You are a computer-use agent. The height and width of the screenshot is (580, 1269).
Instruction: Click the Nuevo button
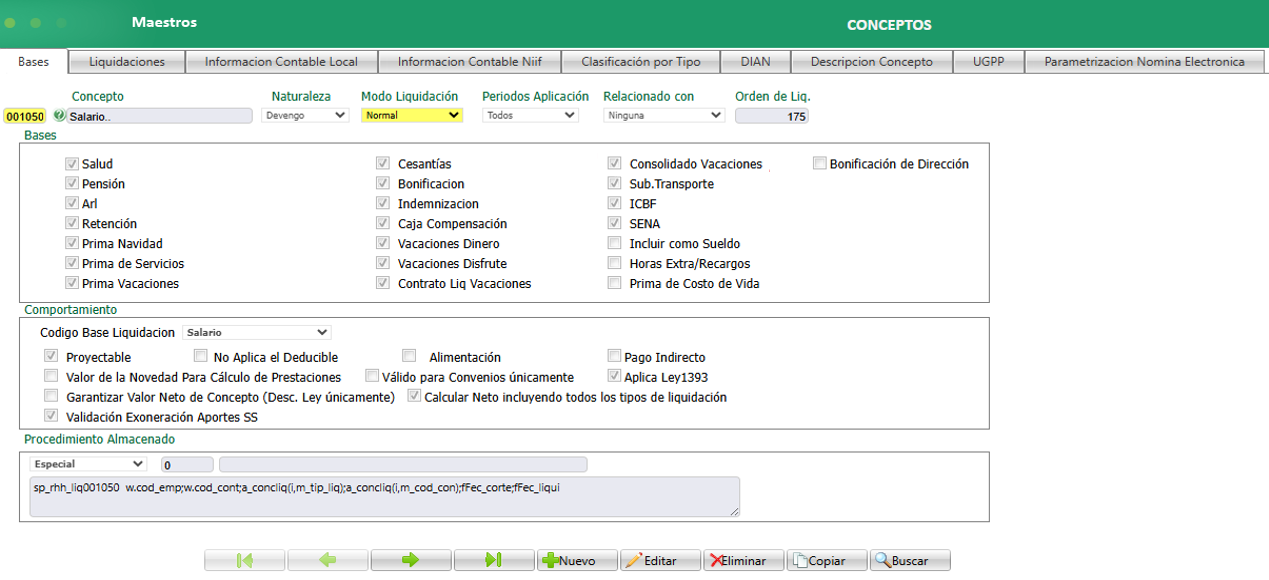[x=577, y=560]
